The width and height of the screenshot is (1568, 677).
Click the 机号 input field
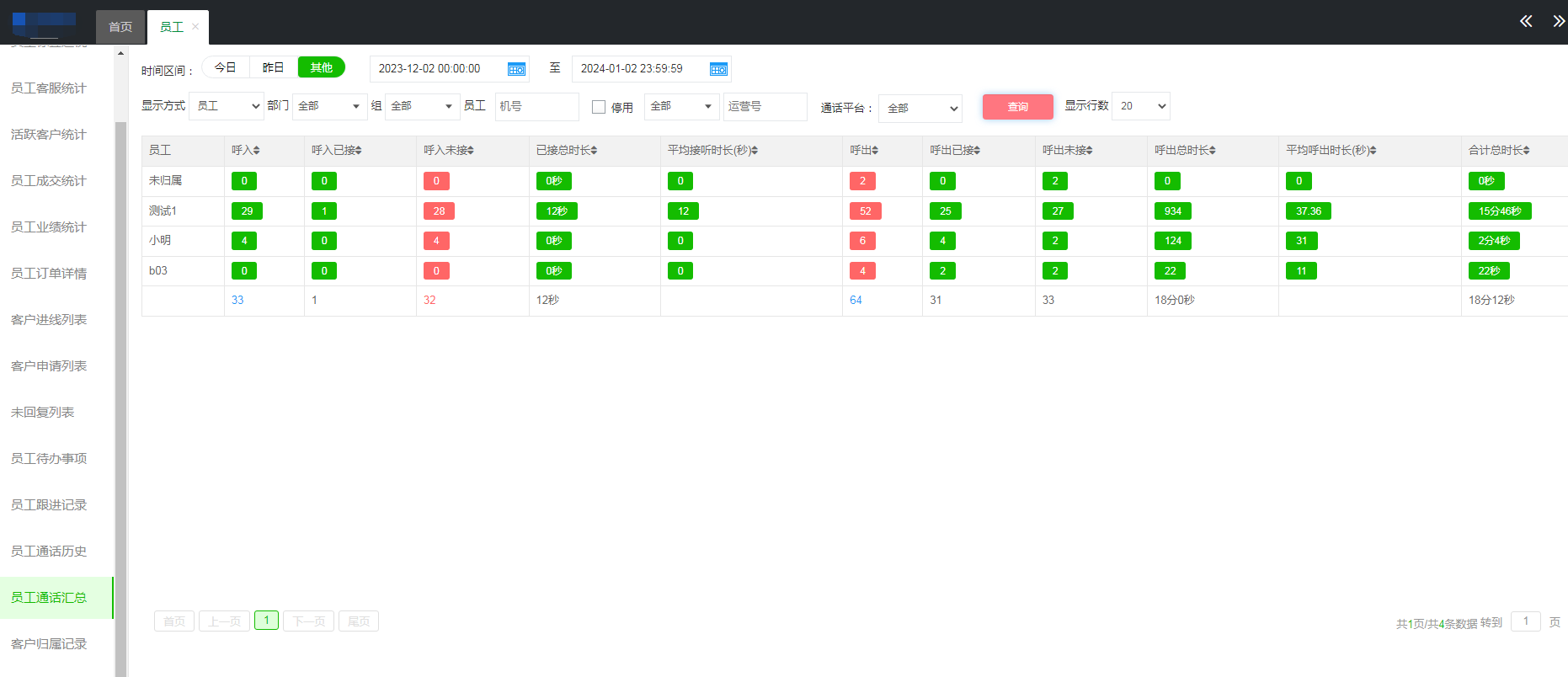(x=536, y=107)
